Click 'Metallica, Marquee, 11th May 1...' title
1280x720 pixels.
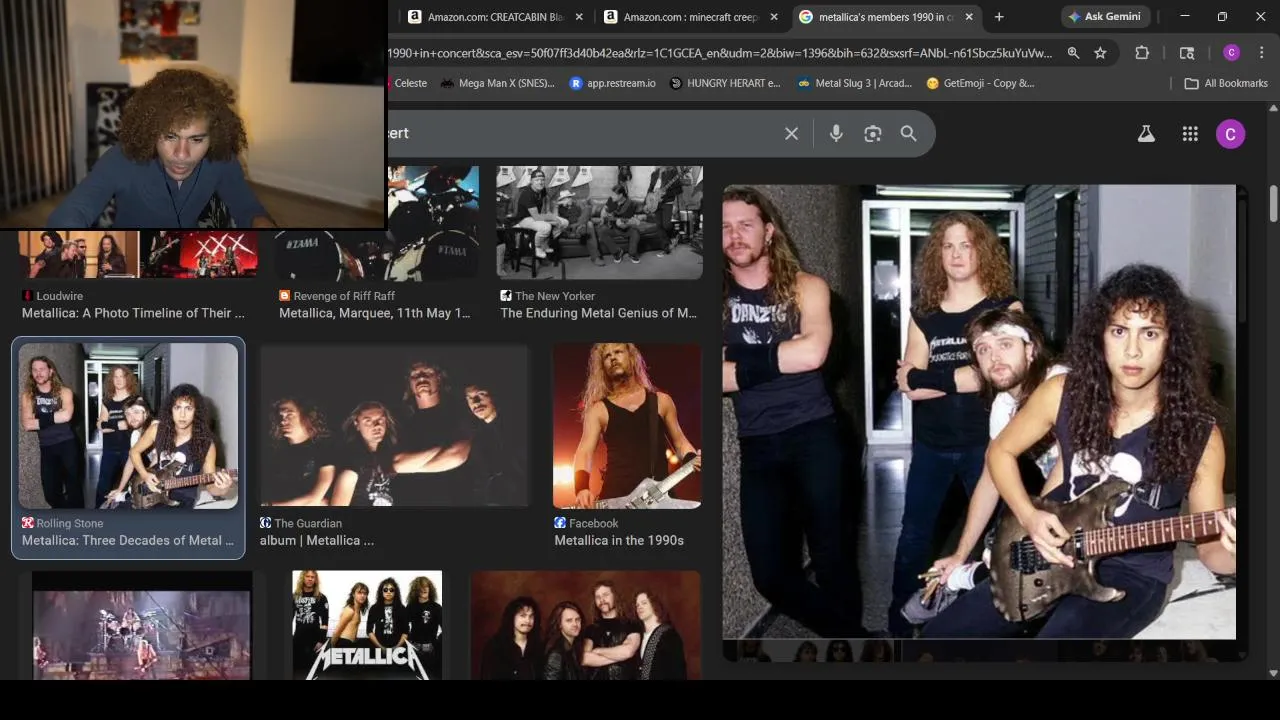(374, 313)
